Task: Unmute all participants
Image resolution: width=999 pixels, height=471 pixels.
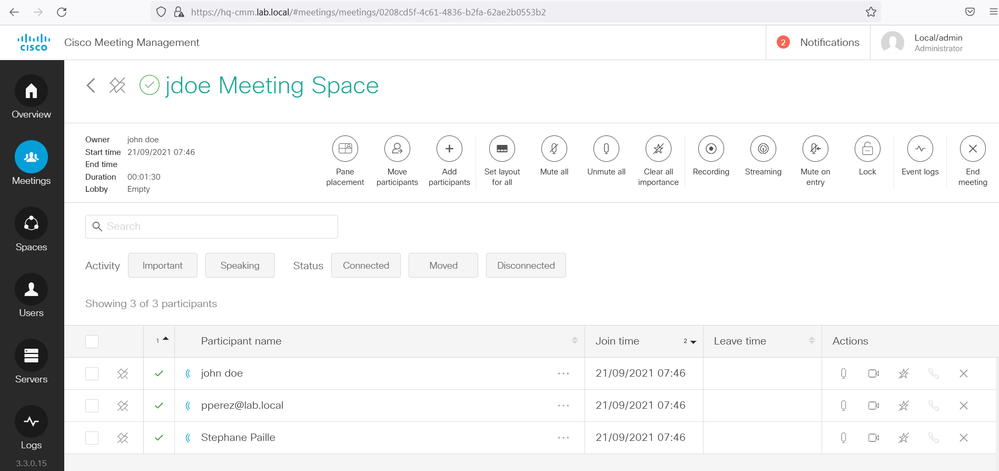Action: (606, 149)
